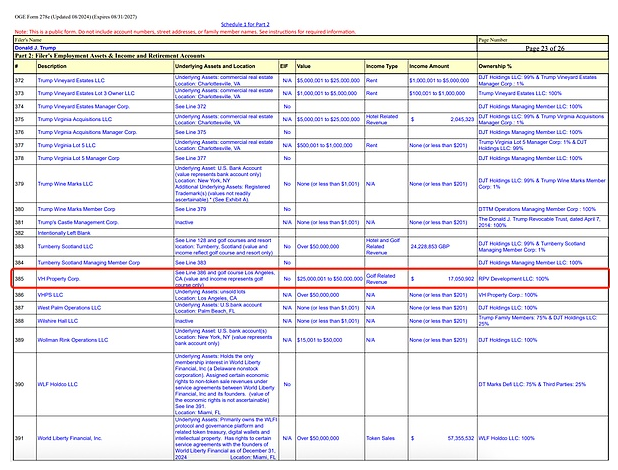Open the 'Schedule 1 for Part 2' link

[245, 24]
